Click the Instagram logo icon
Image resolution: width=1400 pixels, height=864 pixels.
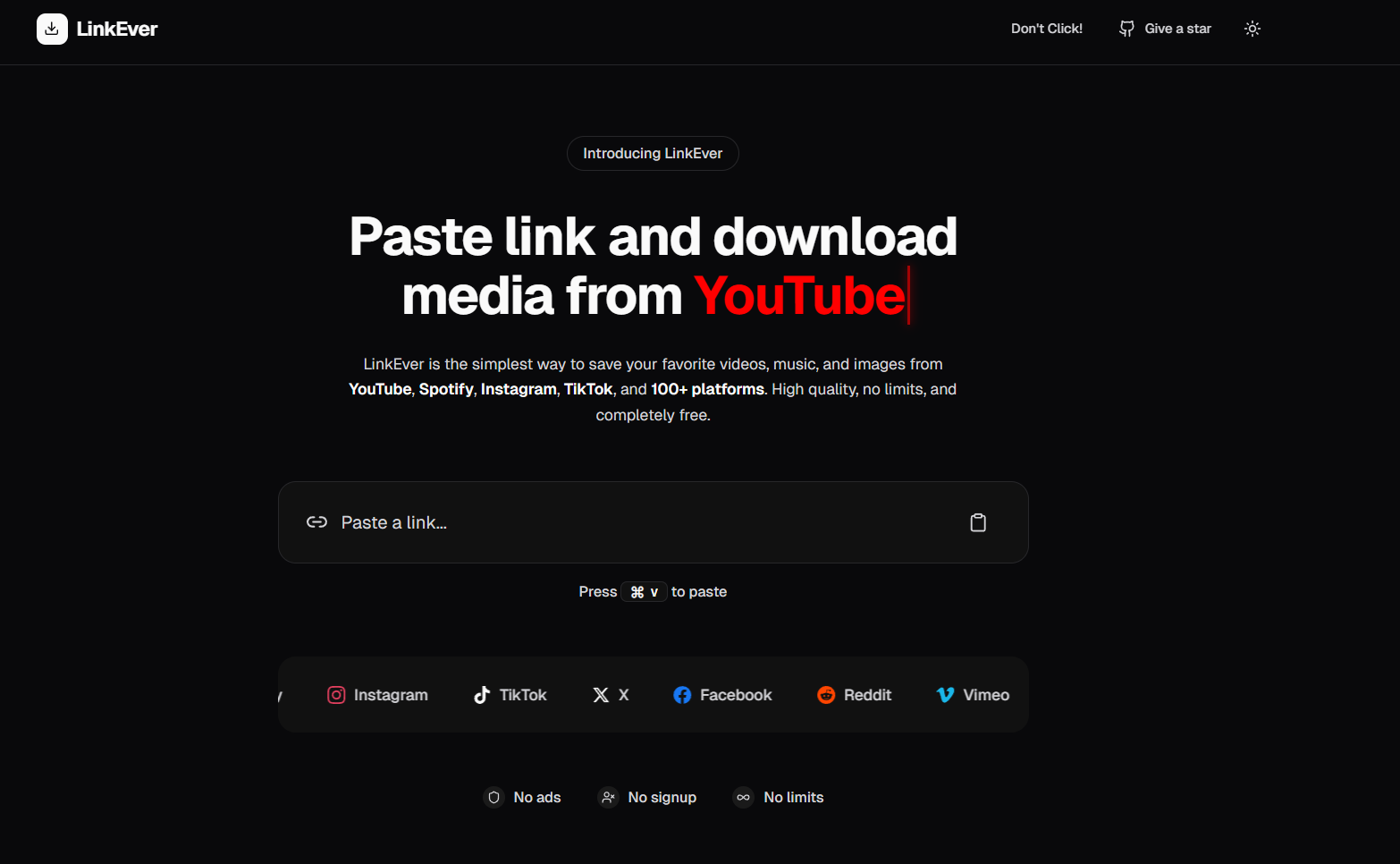point(336,695)
